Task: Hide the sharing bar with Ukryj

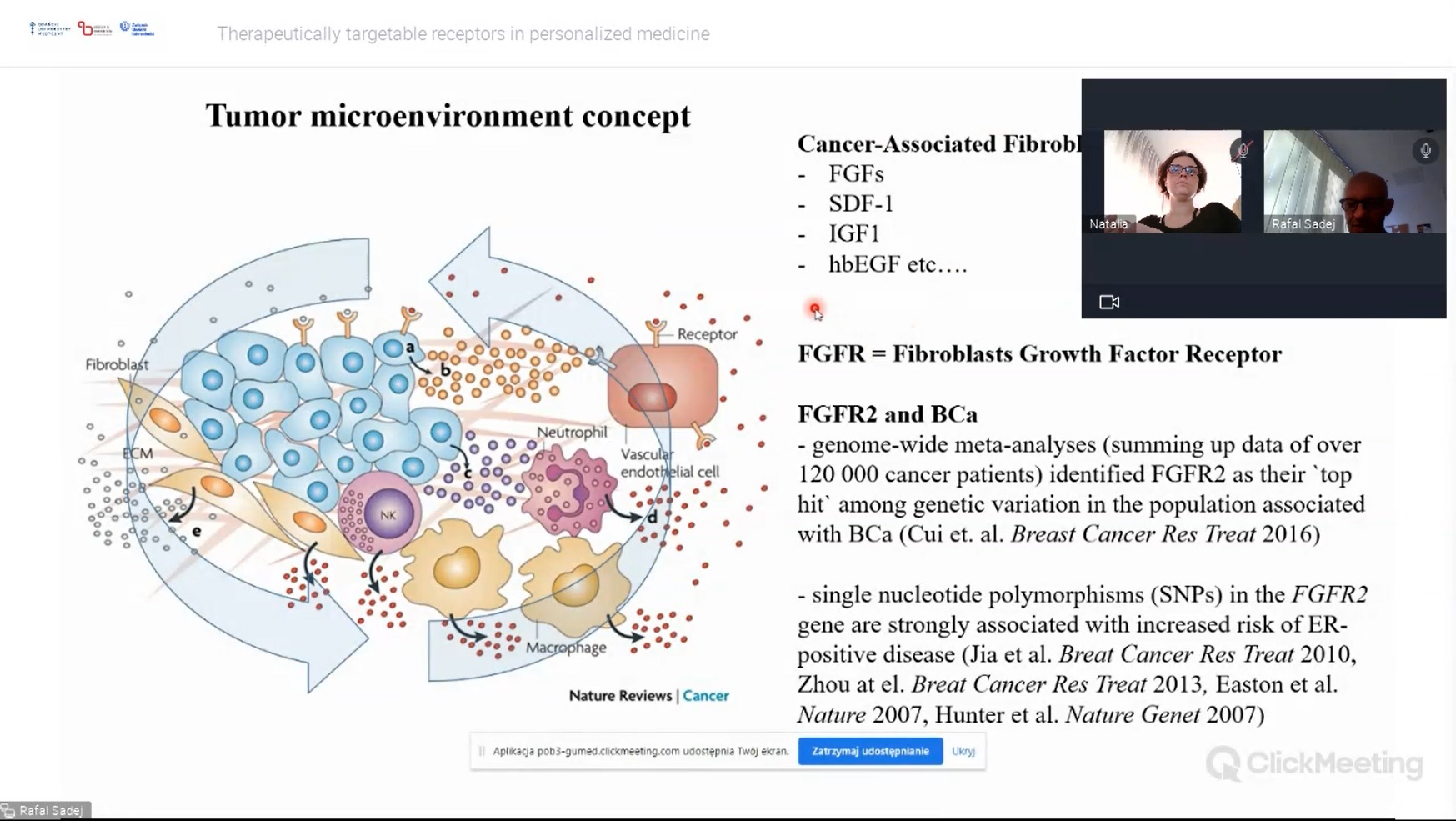Action: (963, 751)
